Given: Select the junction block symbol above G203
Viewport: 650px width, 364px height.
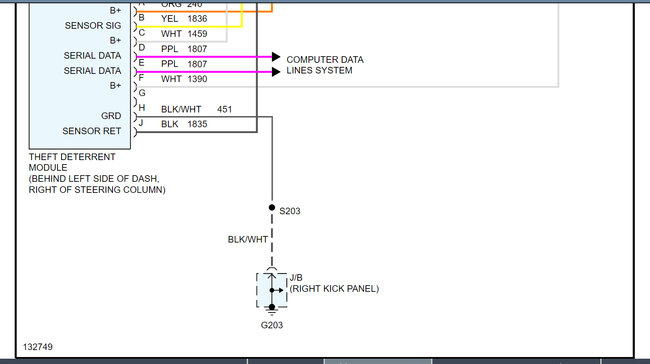Looking at the screenshot, I should click(272, 290).
